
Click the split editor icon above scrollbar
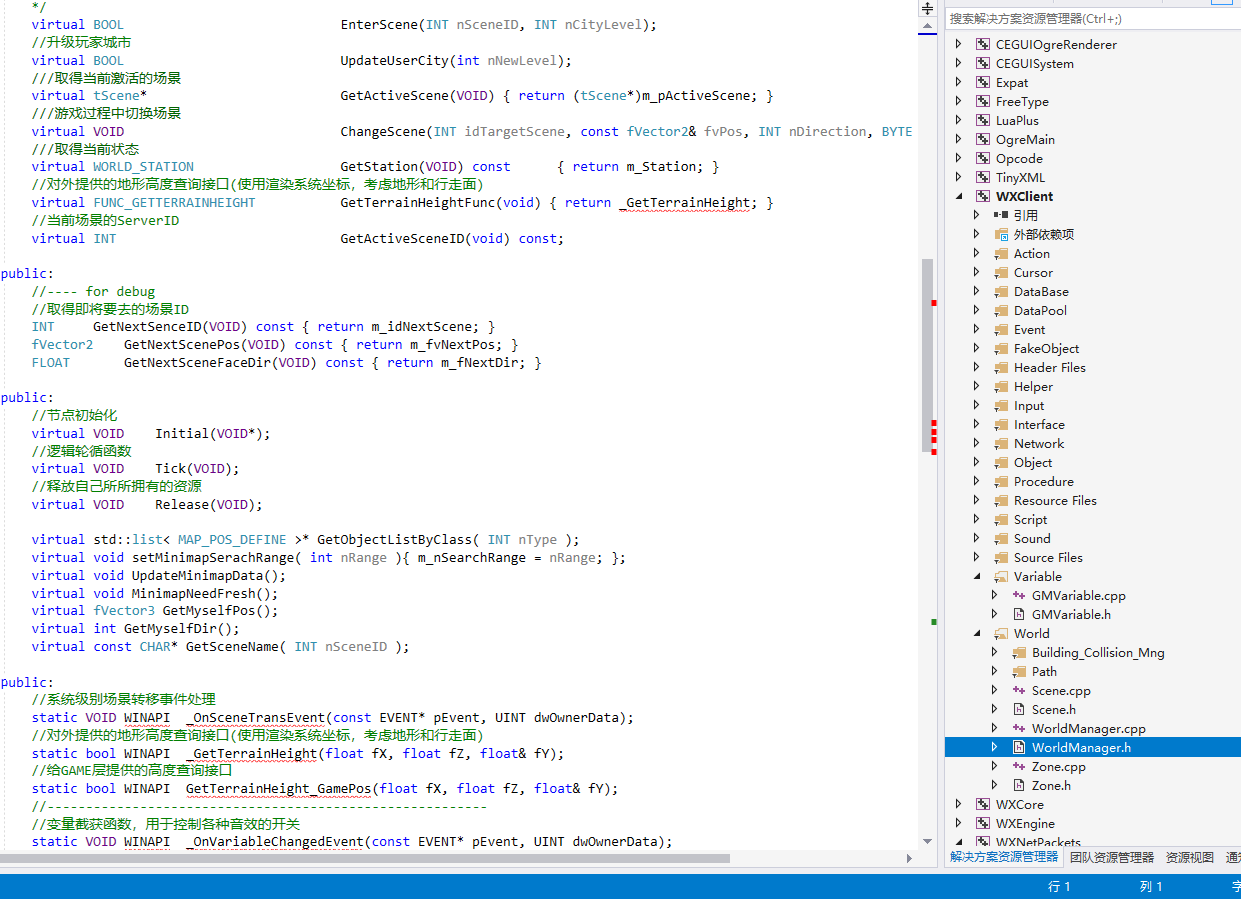pyautogui.click(x=927, y=8)
